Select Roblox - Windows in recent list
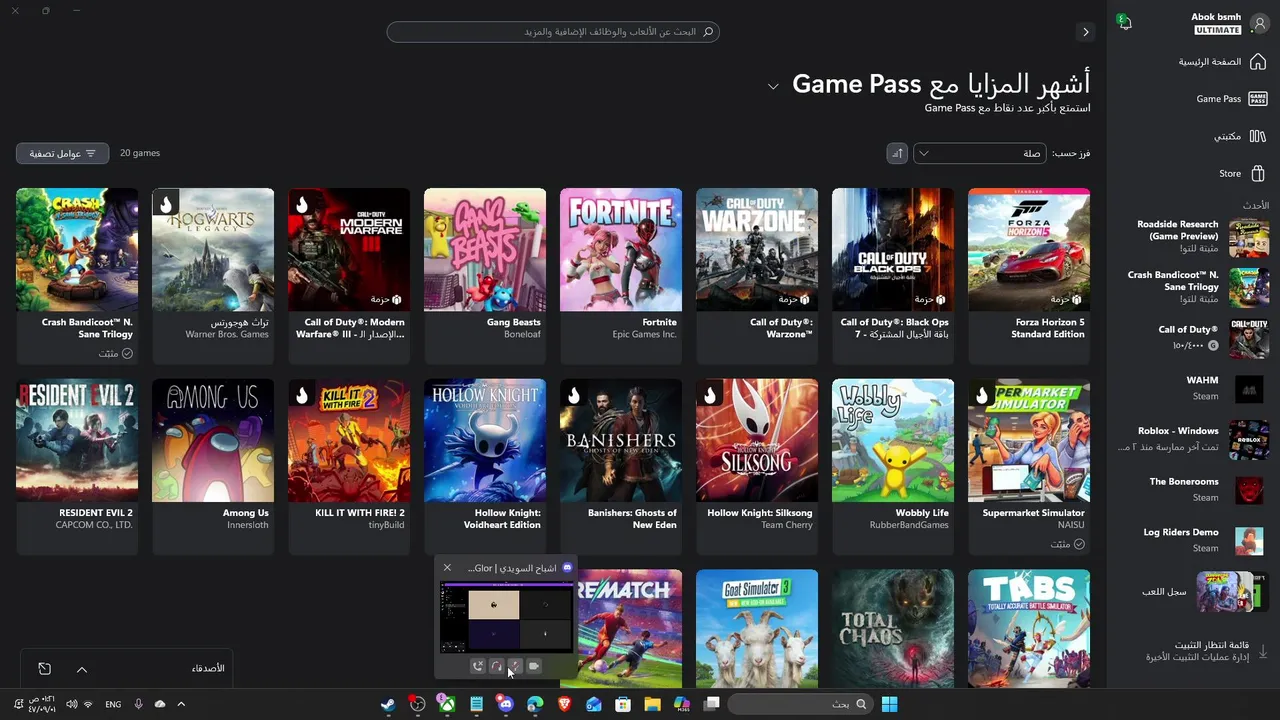1280x720 pixels. [x=1195, y=439]
